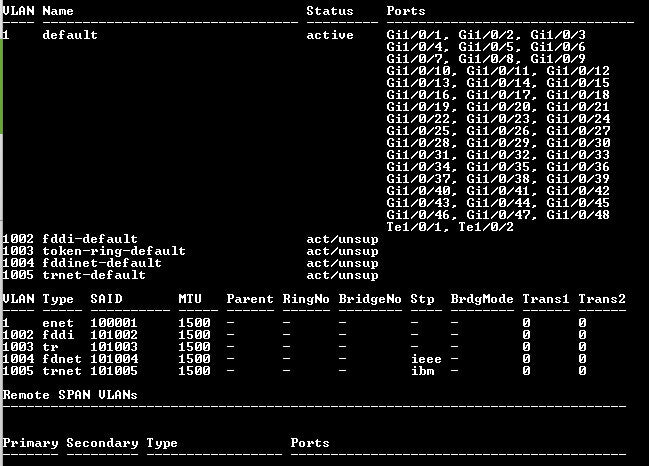Click SAID value 101002
Screen dimensions: 649x466
(x=114, y=335)
